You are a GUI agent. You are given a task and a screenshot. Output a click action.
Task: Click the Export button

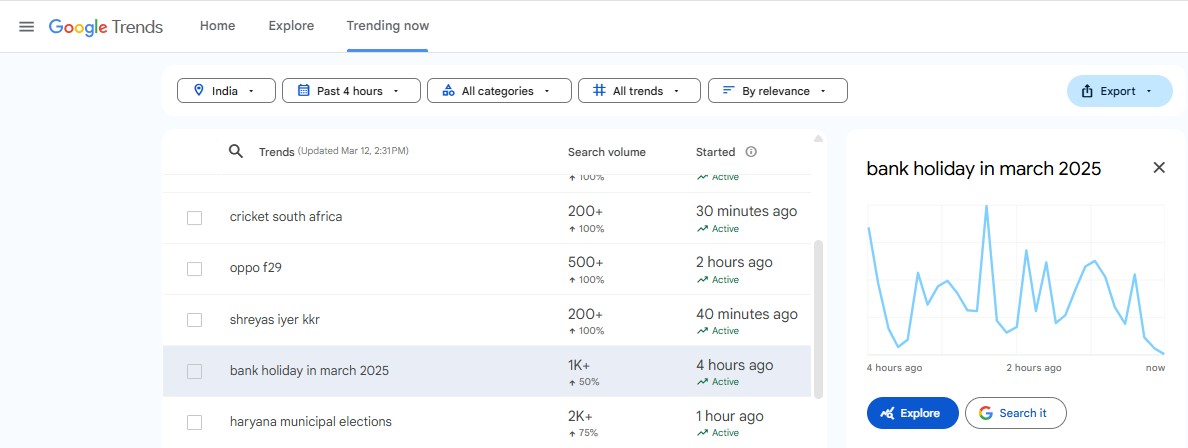click(x=1118, y=91)
